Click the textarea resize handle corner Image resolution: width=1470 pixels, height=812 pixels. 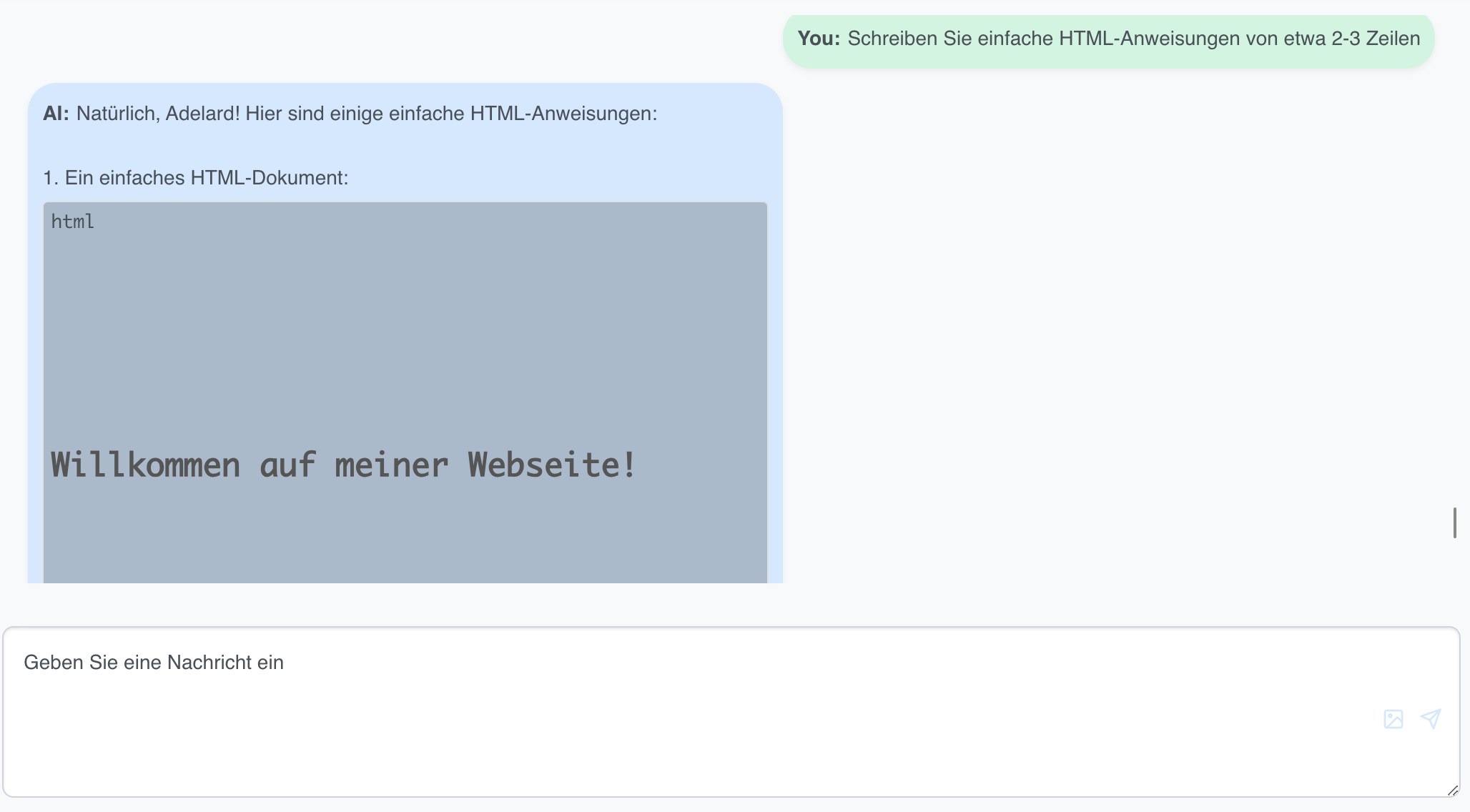pos(1452,790)
